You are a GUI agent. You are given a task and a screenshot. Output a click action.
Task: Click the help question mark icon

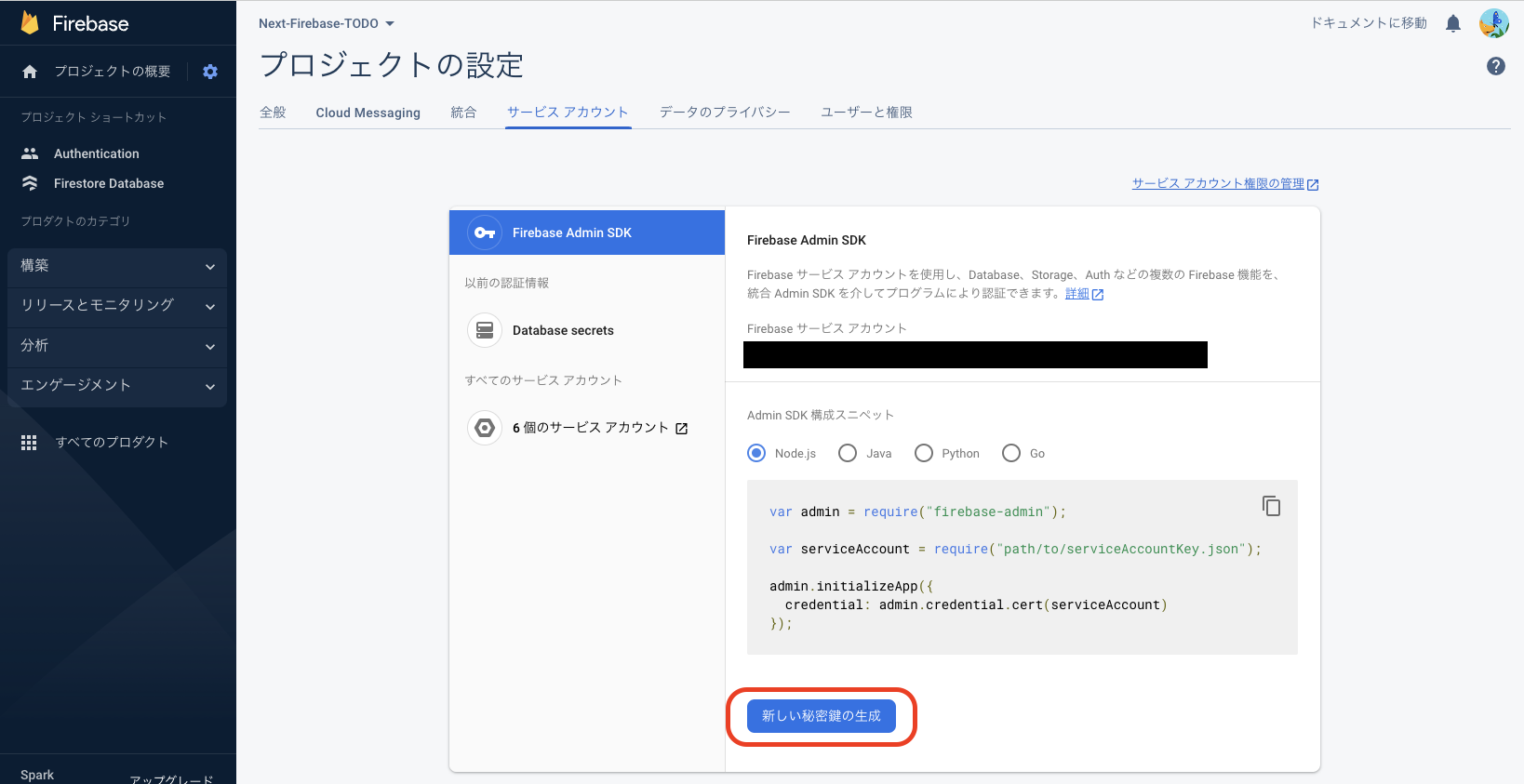(1496, 66)
